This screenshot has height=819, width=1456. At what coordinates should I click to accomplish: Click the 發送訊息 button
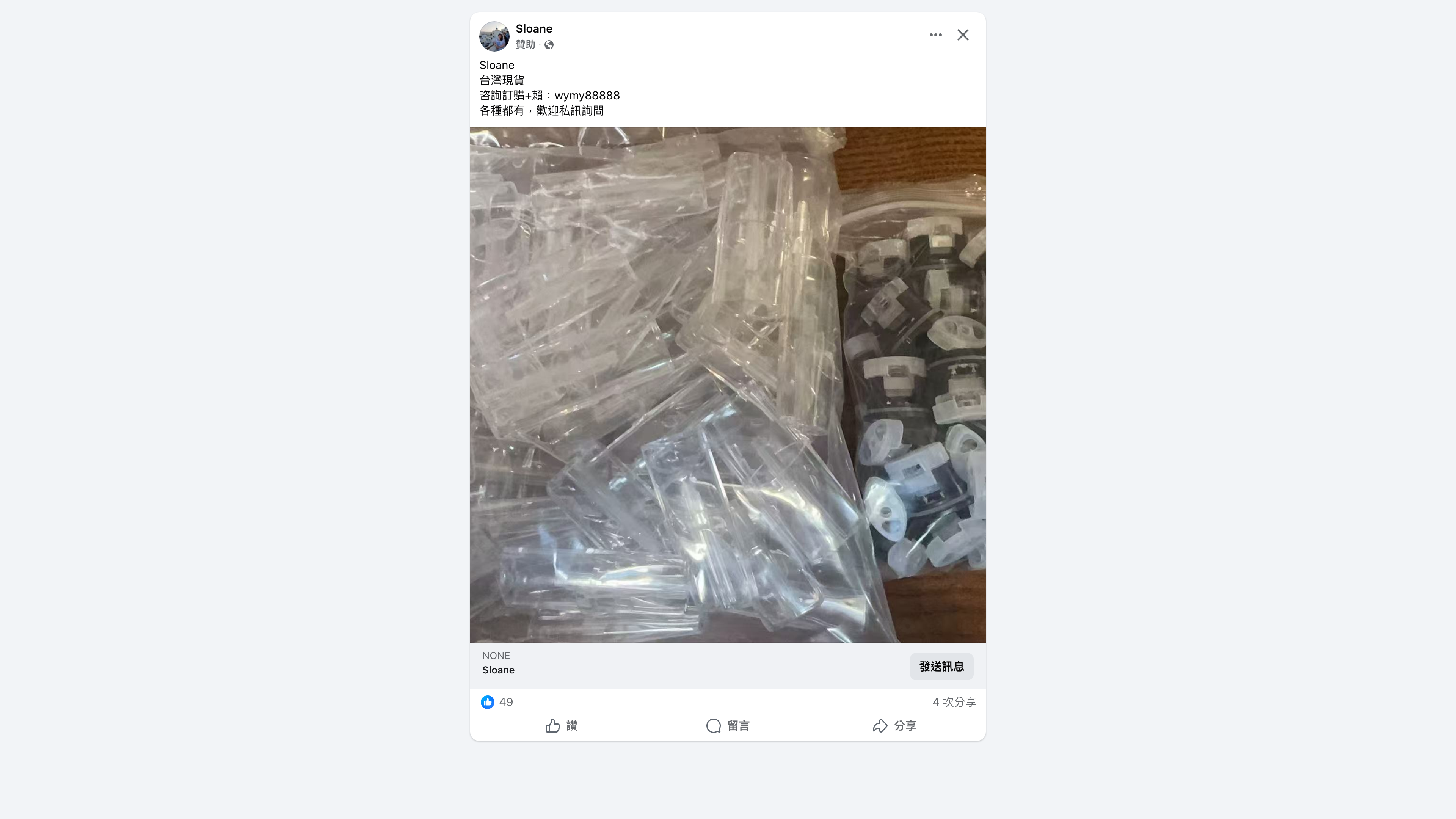(x=941, y=667)
